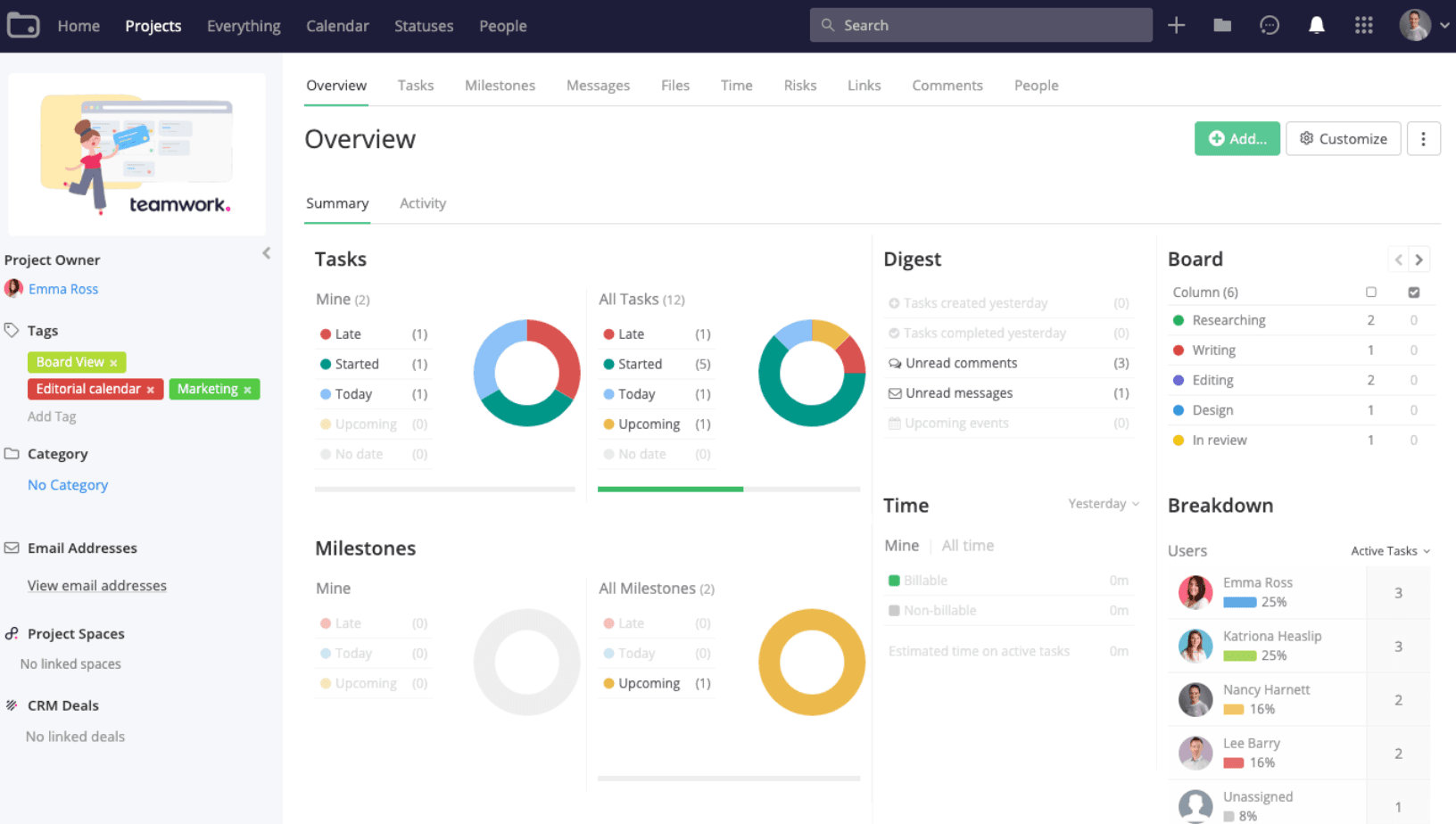
Task: Switch to the Milestones tab
Action: click(x=500, y=85)
